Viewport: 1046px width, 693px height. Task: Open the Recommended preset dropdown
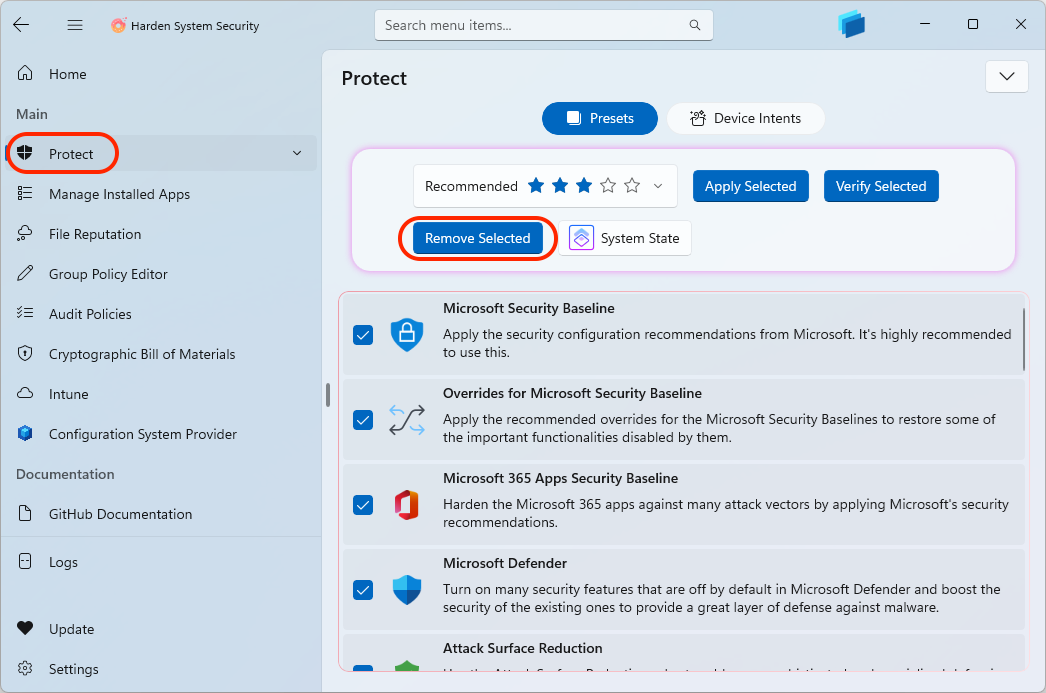click(x=545, y=186)
